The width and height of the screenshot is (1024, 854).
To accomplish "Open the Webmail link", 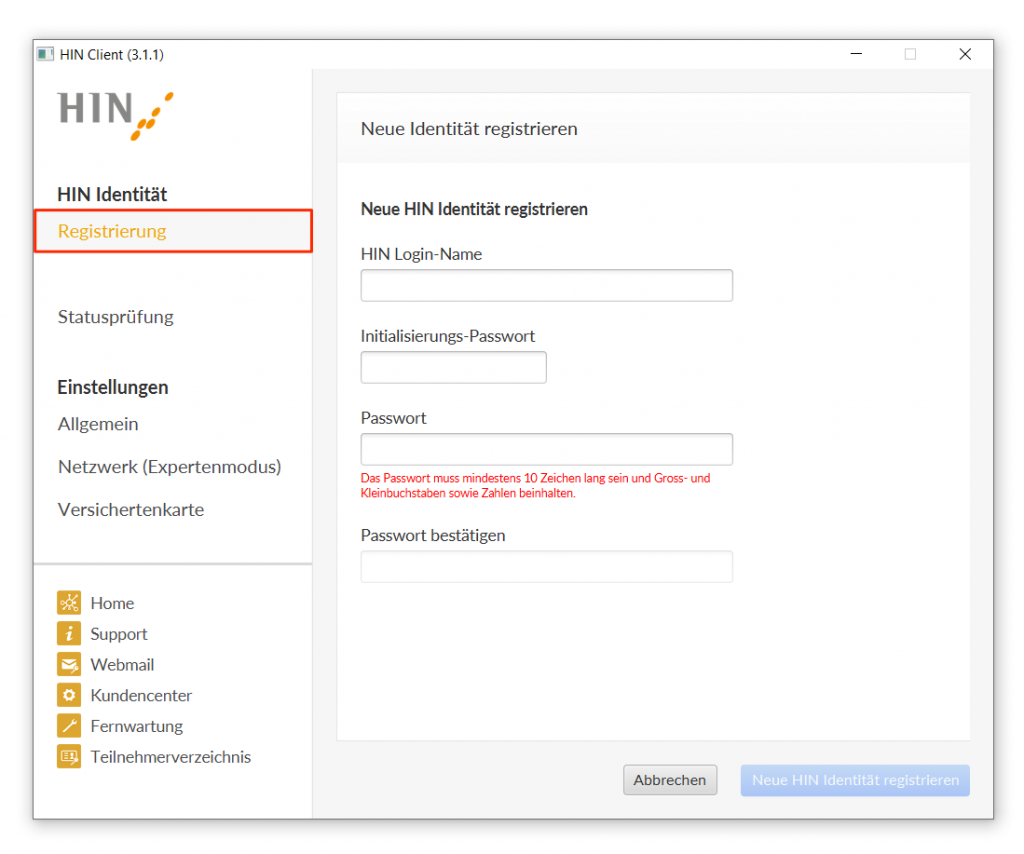I will (122, 665).
